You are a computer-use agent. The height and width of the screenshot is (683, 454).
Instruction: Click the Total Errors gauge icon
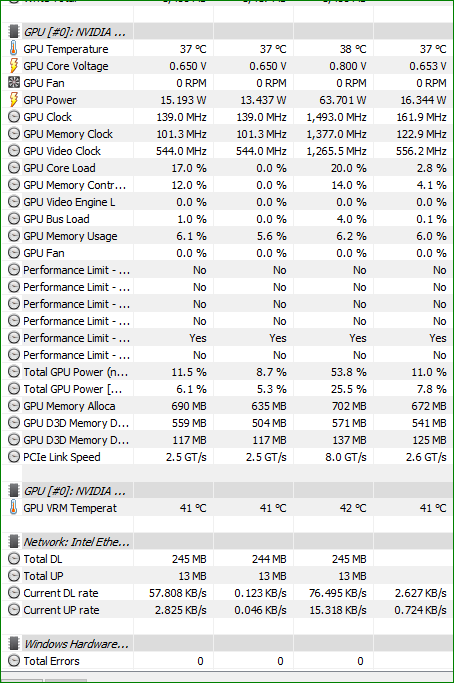[14, 661]
